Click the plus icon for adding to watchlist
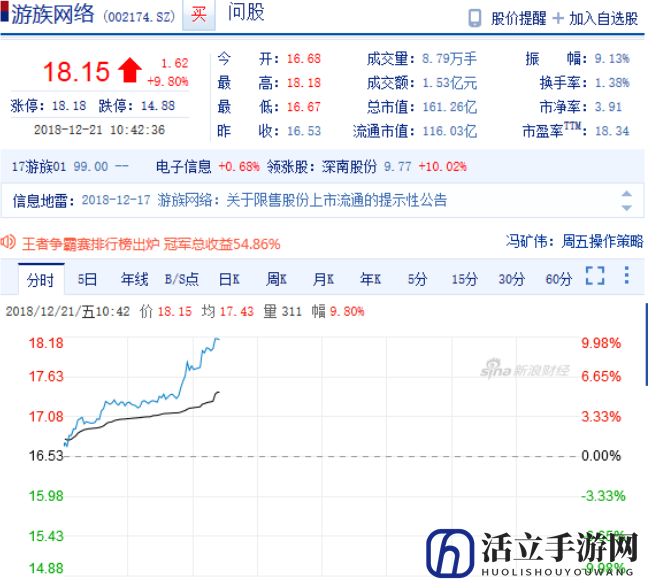 558,18
